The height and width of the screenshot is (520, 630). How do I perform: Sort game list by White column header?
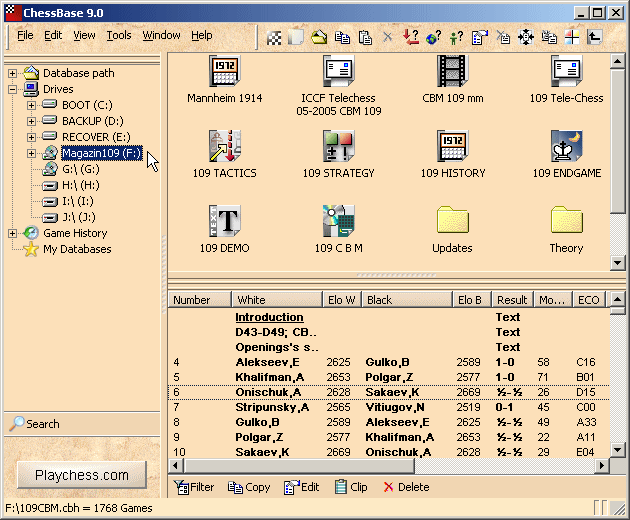[x=277, y=300]
